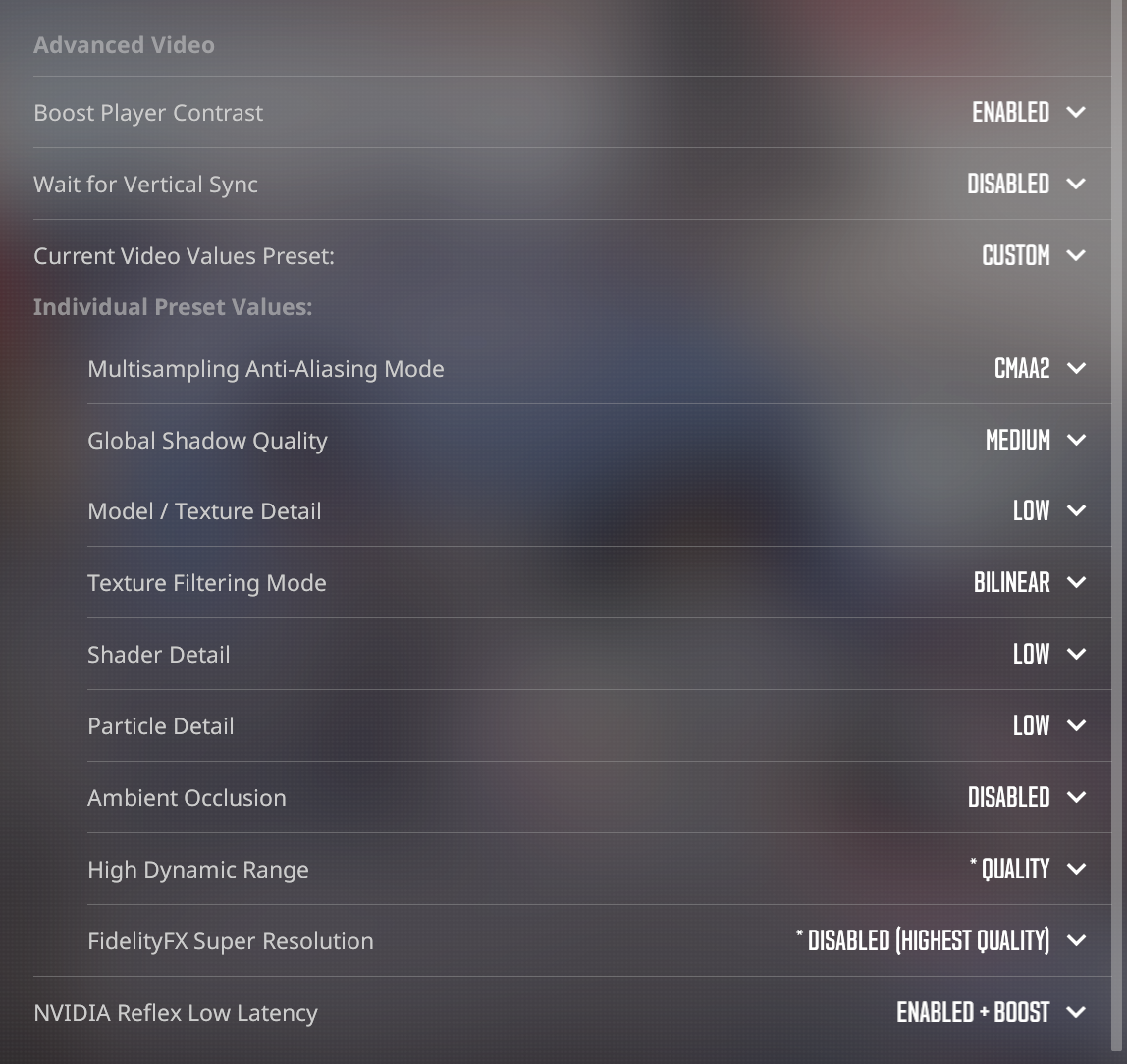Click the chevron next to ENABLED + BOOST

(1076, 1013)
